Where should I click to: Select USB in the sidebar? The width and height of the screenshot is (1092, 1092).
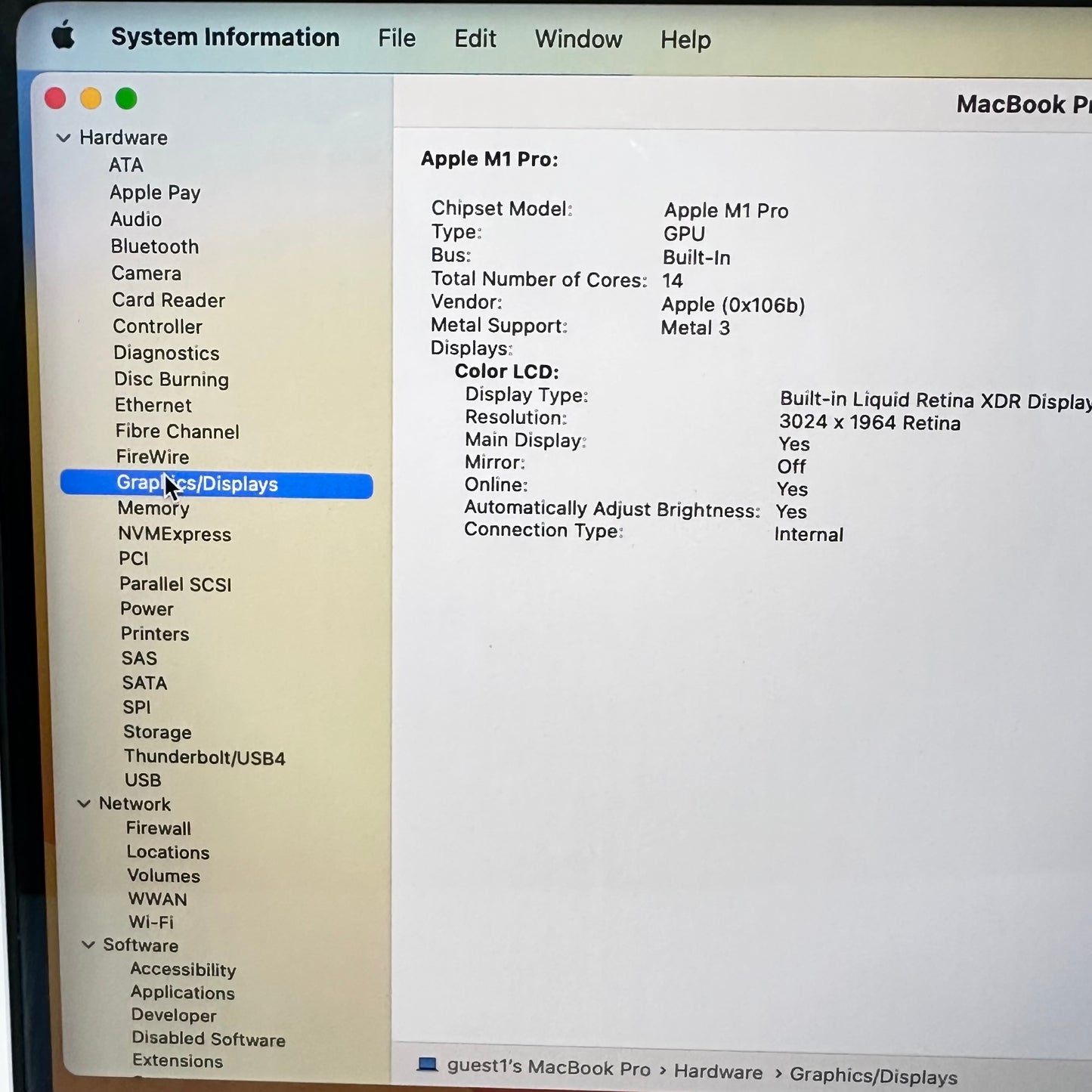click(x=143, y=780)
